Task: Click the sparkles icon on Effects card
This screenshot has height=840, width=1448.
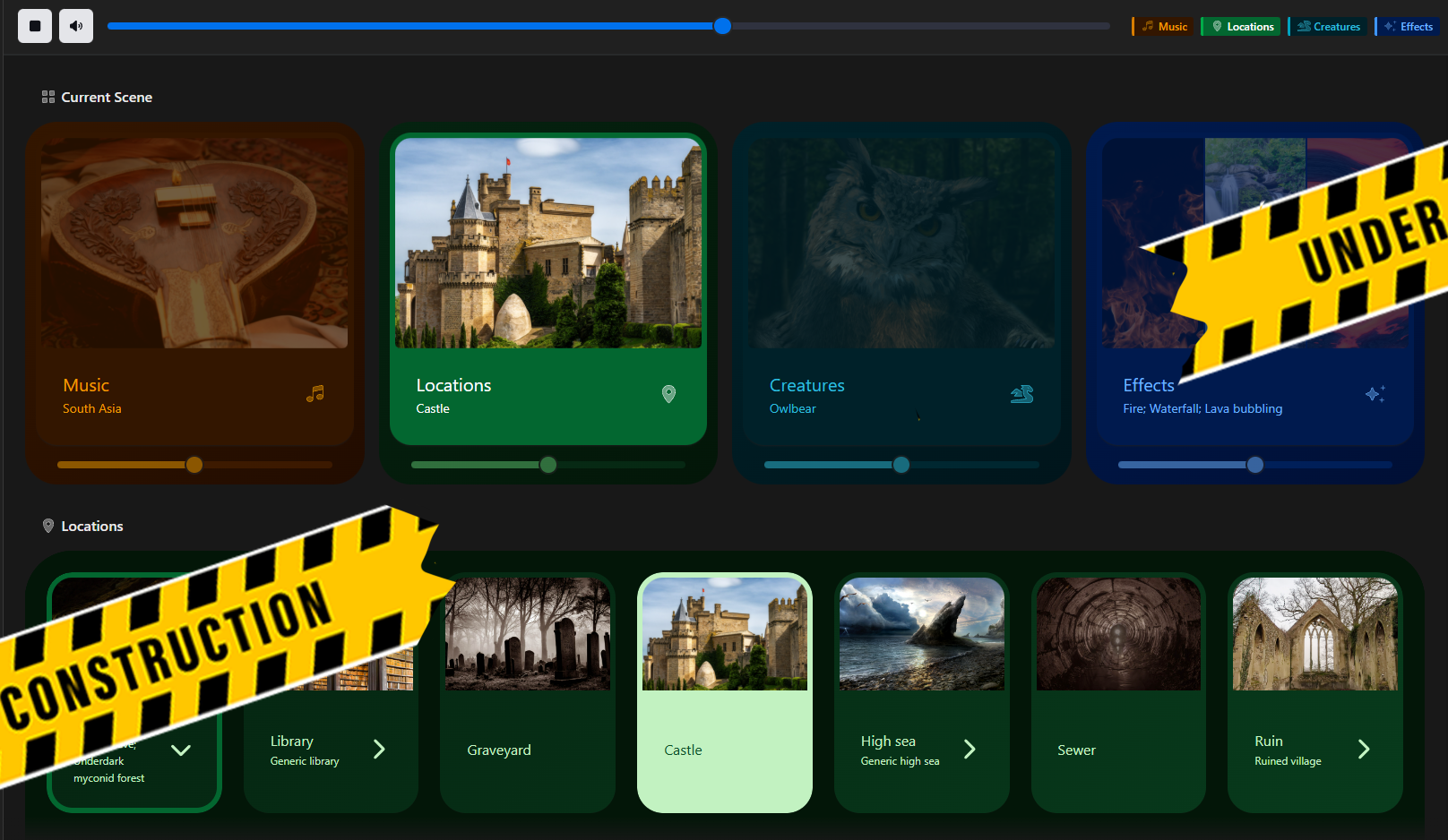Action: [1375, 394]
